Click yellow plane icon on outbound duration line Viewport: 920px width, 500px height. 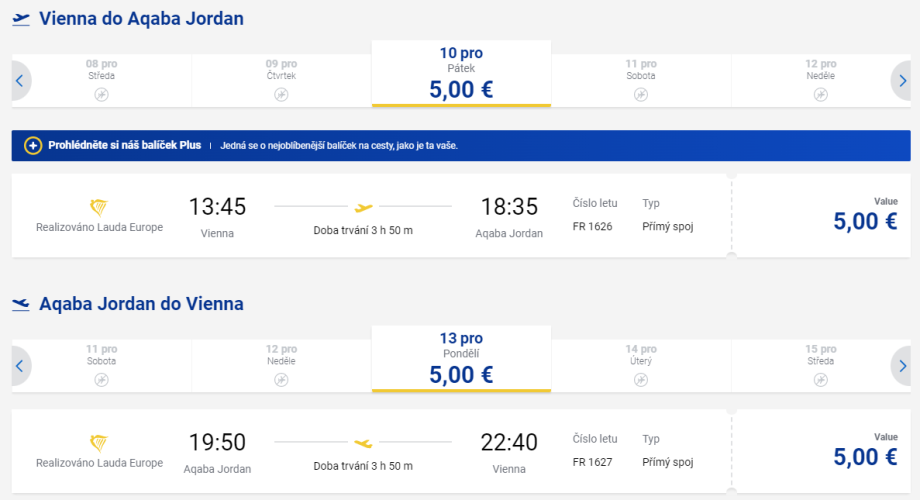click(x=363, y=207)
